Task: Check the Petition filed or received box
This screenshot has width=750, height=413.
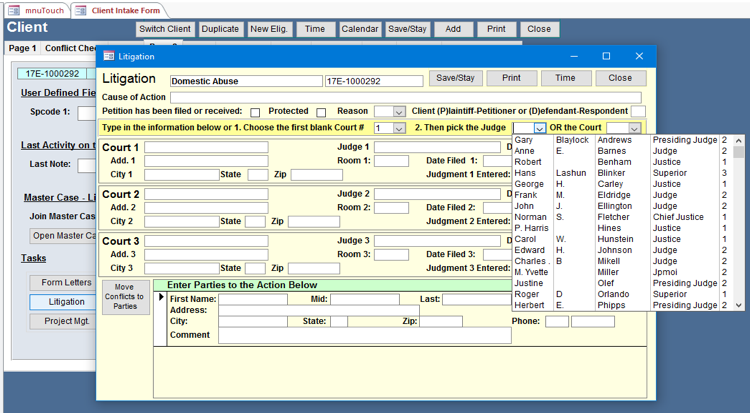Action: [256, 112]
